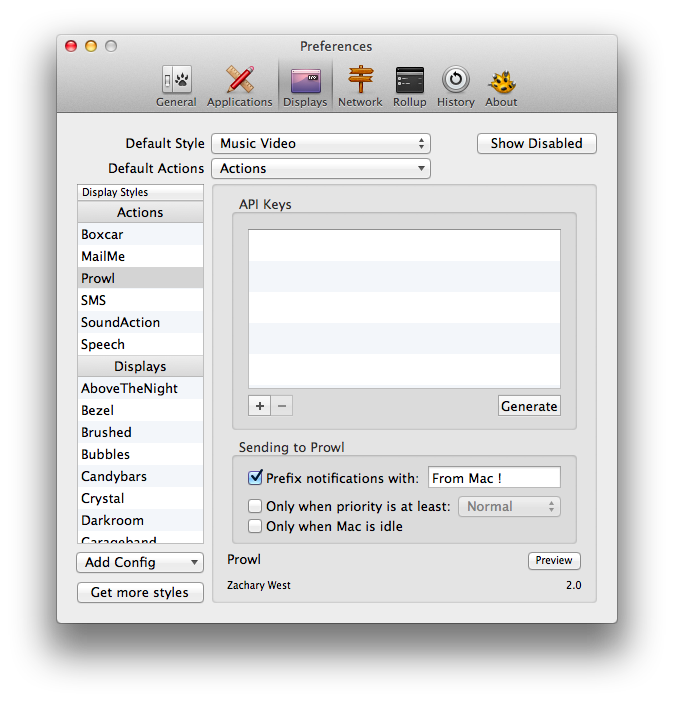Open the Default Actions dropdown
This screenshot has height=702, width=674.
point(321,168)
